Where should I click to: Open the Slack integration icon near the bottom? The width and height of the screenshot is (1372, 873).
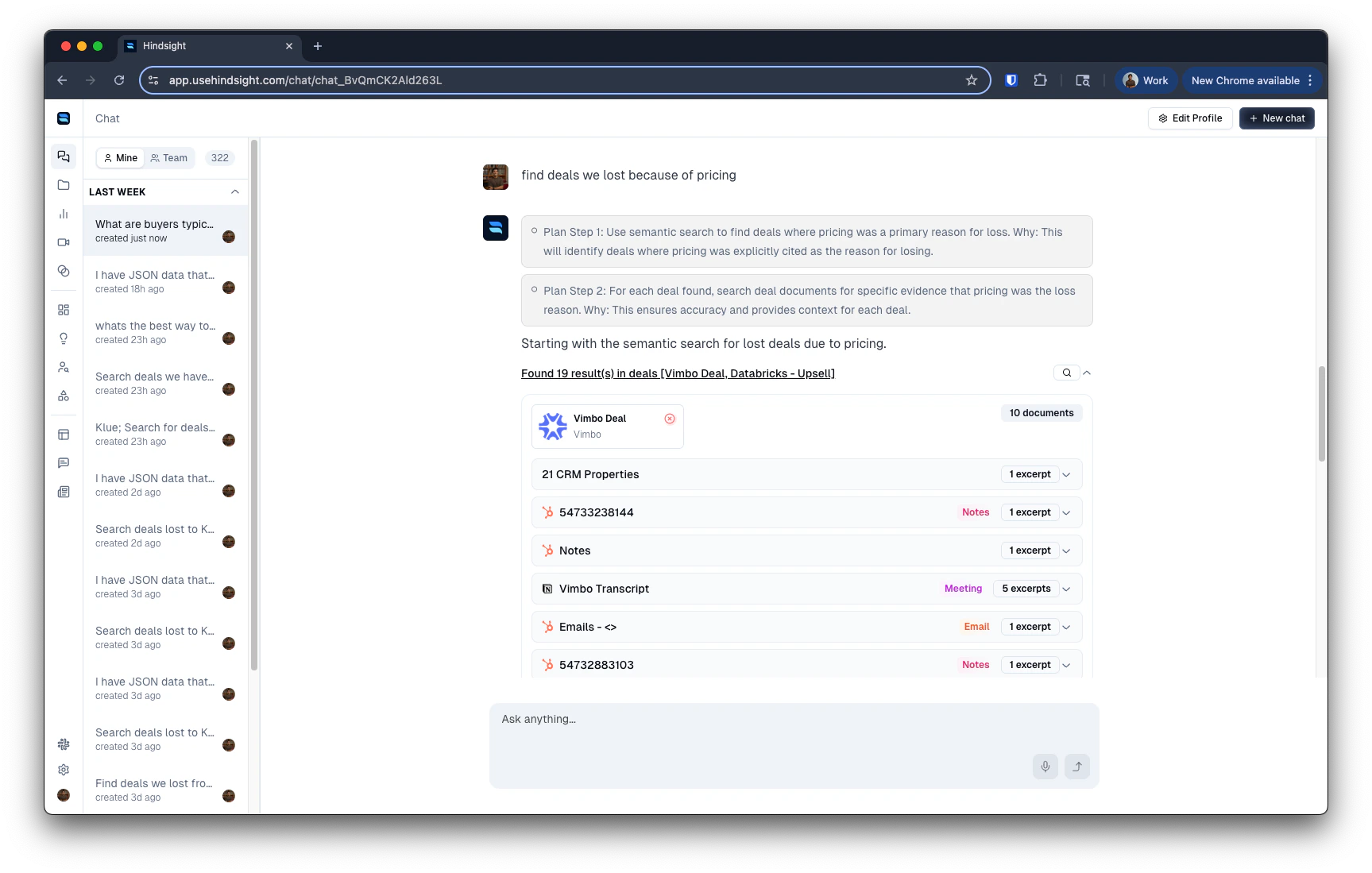pos(64,744)
